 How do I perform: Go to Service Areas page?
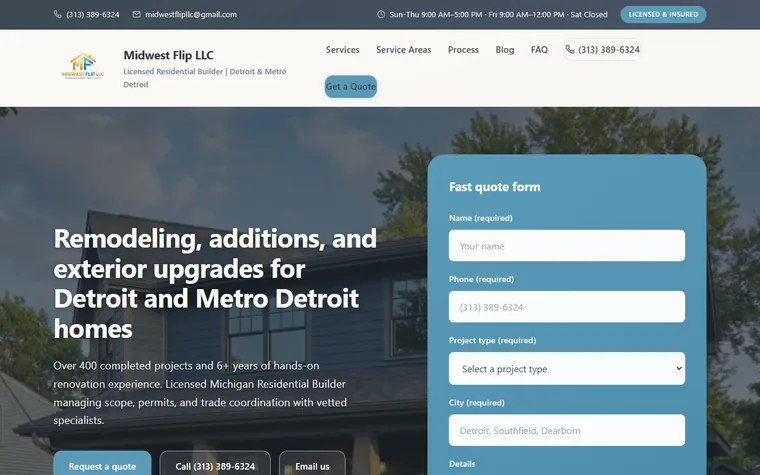(404, 49)
